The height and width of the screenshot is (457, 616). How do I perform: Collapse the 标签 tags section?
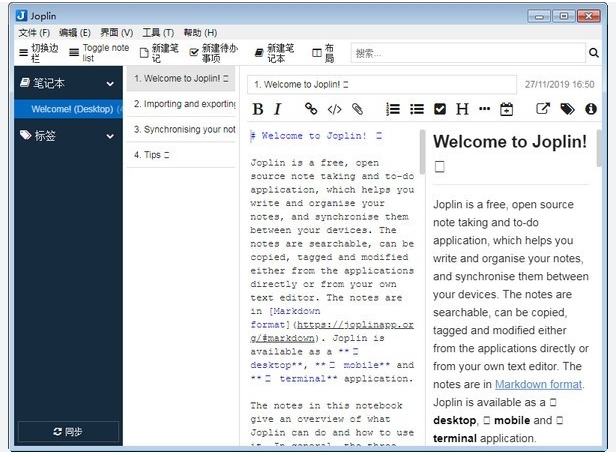(x=110, y=136)
